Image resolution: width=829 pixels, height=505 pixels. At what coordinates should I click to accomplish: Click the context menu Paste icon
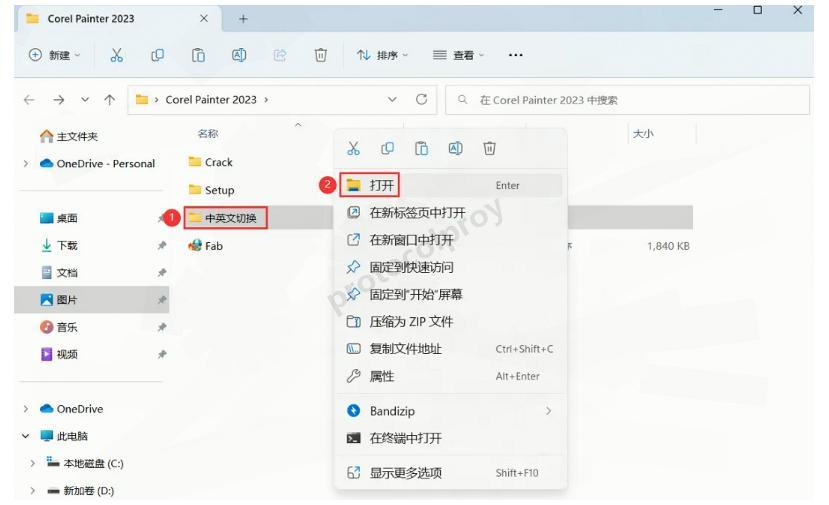421,149
